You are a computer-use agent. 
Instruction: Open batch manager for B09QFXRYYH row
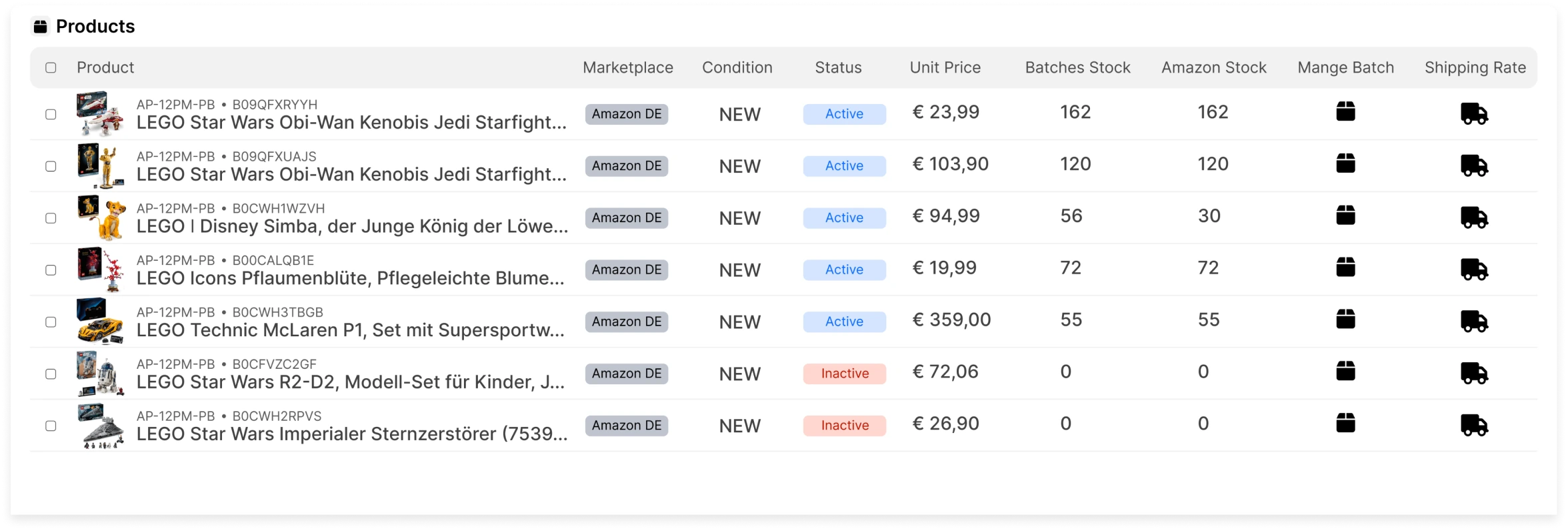[1345, 111]
